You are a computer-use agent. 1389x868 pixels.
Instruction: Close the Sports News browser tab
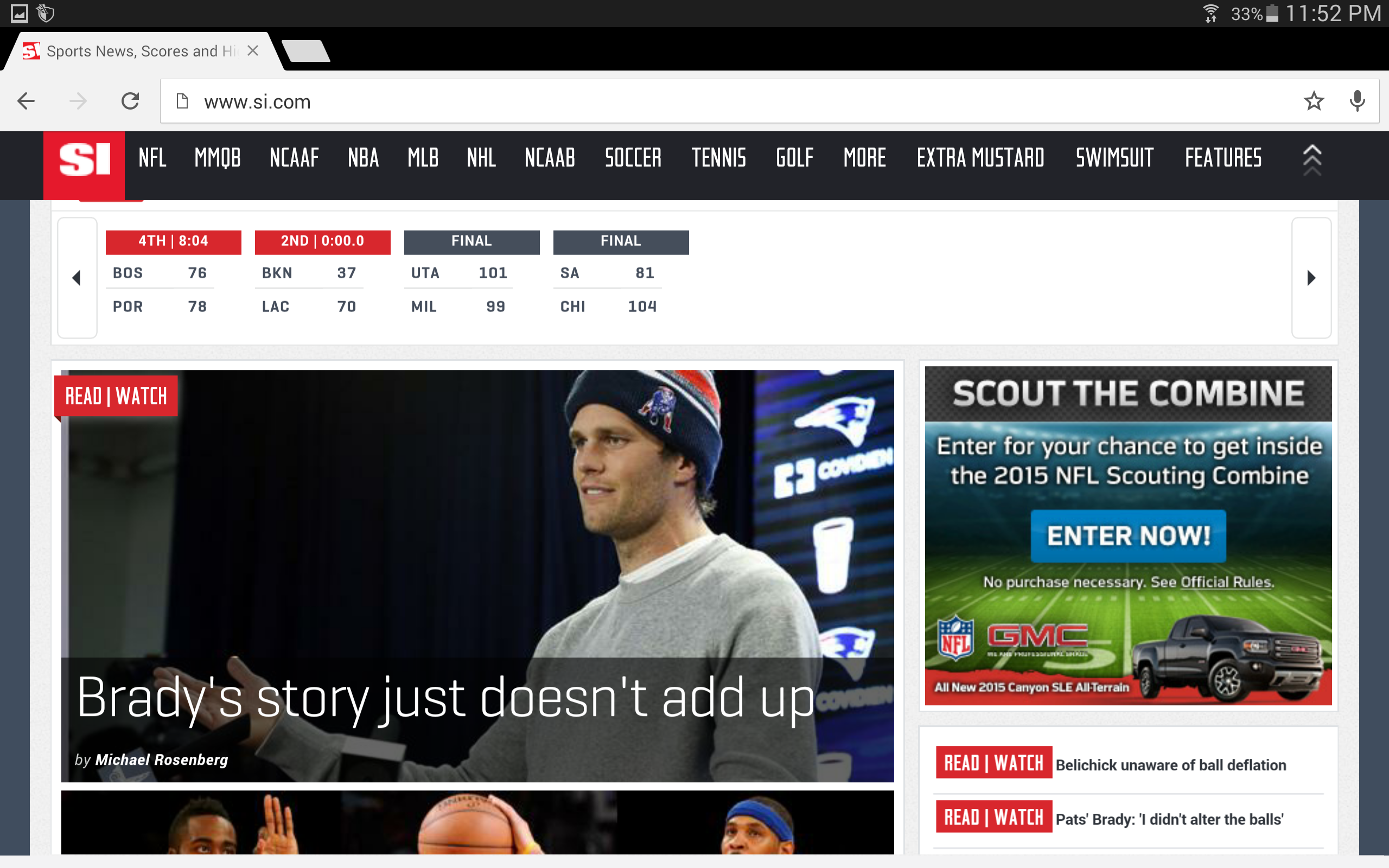point(252,50)
